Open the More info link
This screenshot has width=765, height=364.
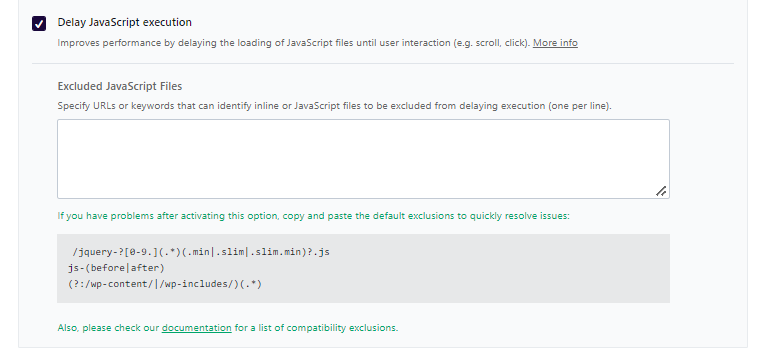click(x=555, y=43)
